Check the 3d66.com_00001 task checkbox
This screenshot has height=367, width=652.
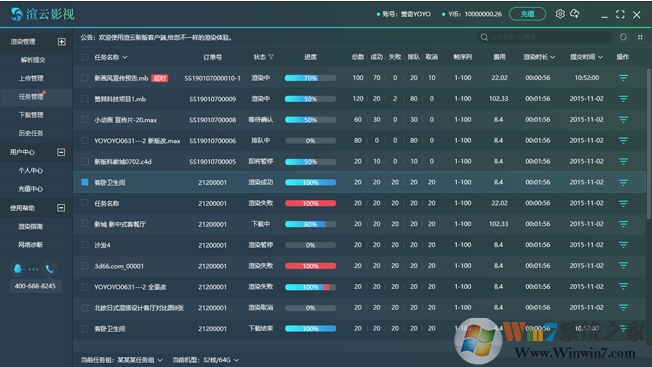(x=85, y=266)
